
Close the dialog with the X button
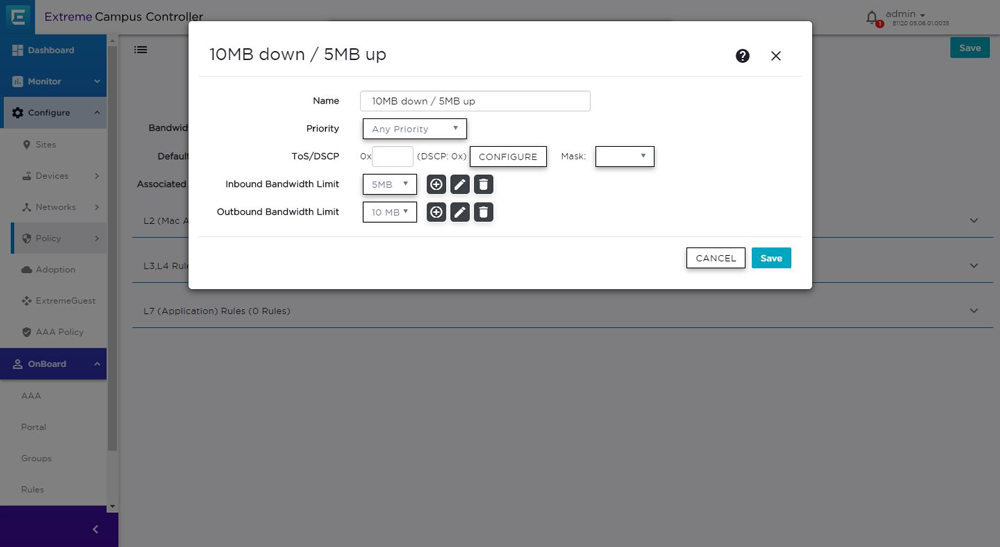point(776,56)
